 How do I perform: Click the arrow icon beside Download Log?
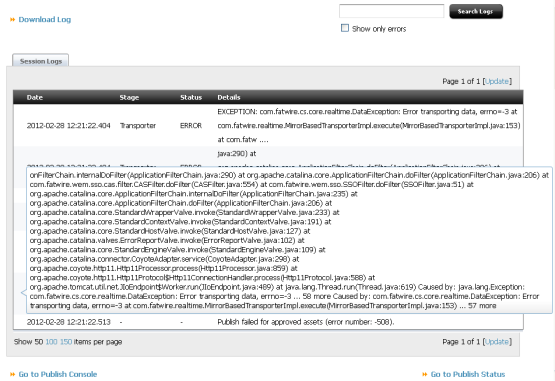pyautogui.click(x=13, y=19)
